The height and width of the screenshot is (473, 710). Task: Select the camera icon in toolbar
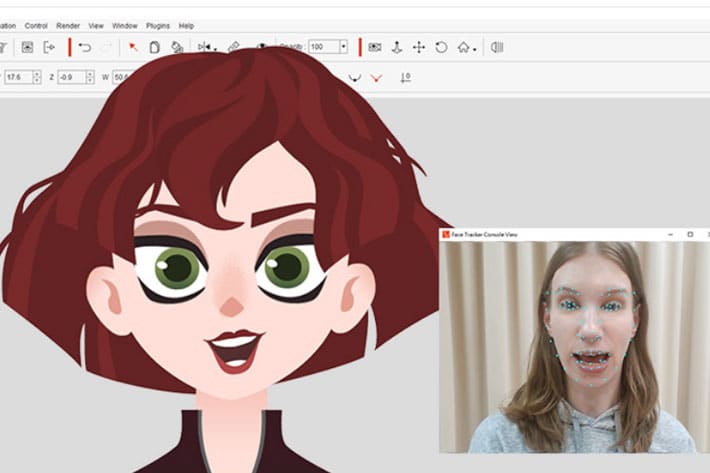pyautogui.click(x=375, y=47)
